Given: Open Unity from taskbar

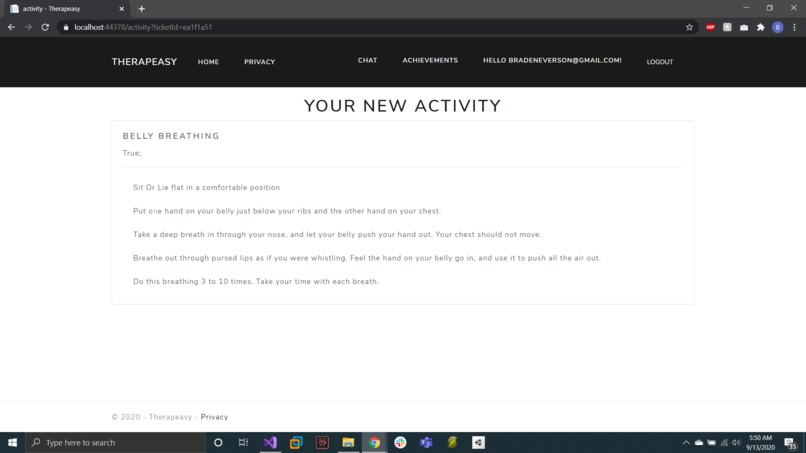Looking at the screenshot, I should click(478, 443).
